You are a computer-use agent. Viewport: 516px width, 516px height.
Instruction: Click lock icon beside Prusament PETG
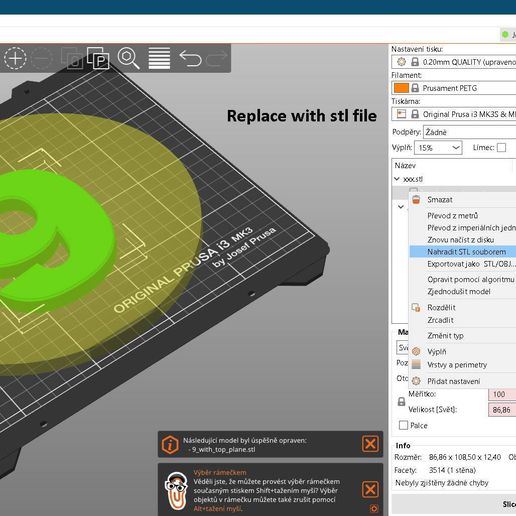(x=415, y=88)
